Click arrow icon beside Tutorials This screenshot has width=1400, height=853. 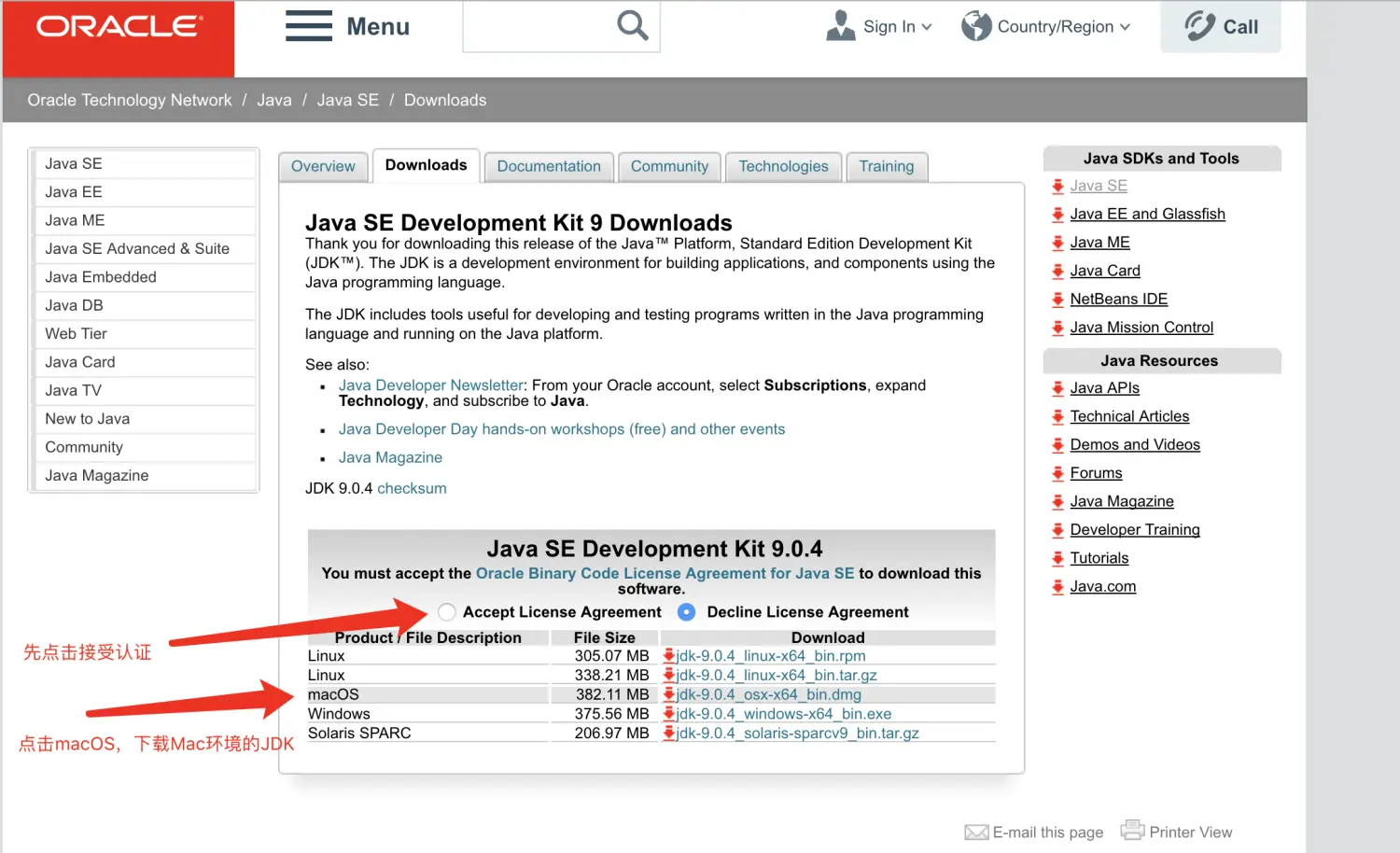1057,558
